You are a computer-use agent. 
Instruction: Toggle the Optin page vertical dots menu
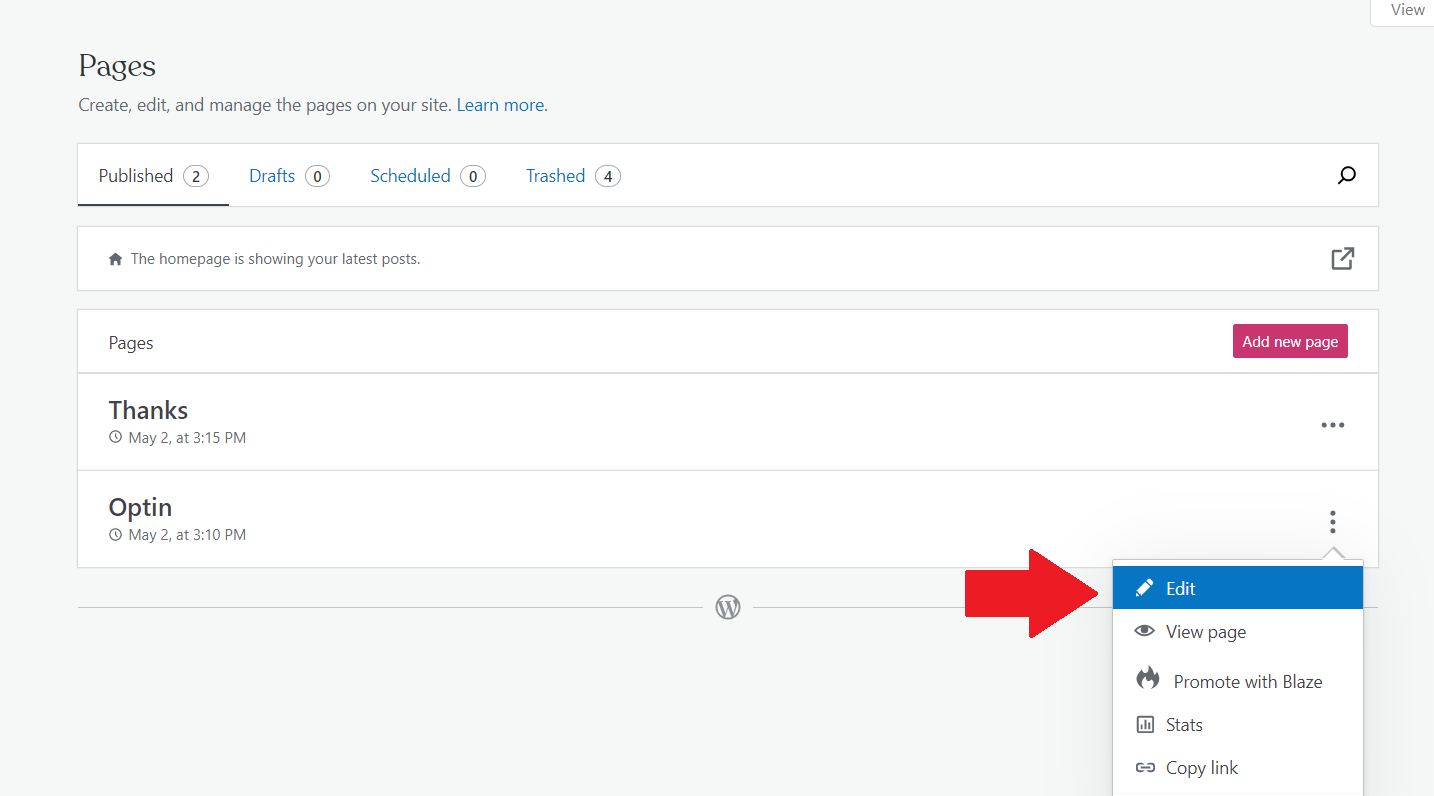1333,522
